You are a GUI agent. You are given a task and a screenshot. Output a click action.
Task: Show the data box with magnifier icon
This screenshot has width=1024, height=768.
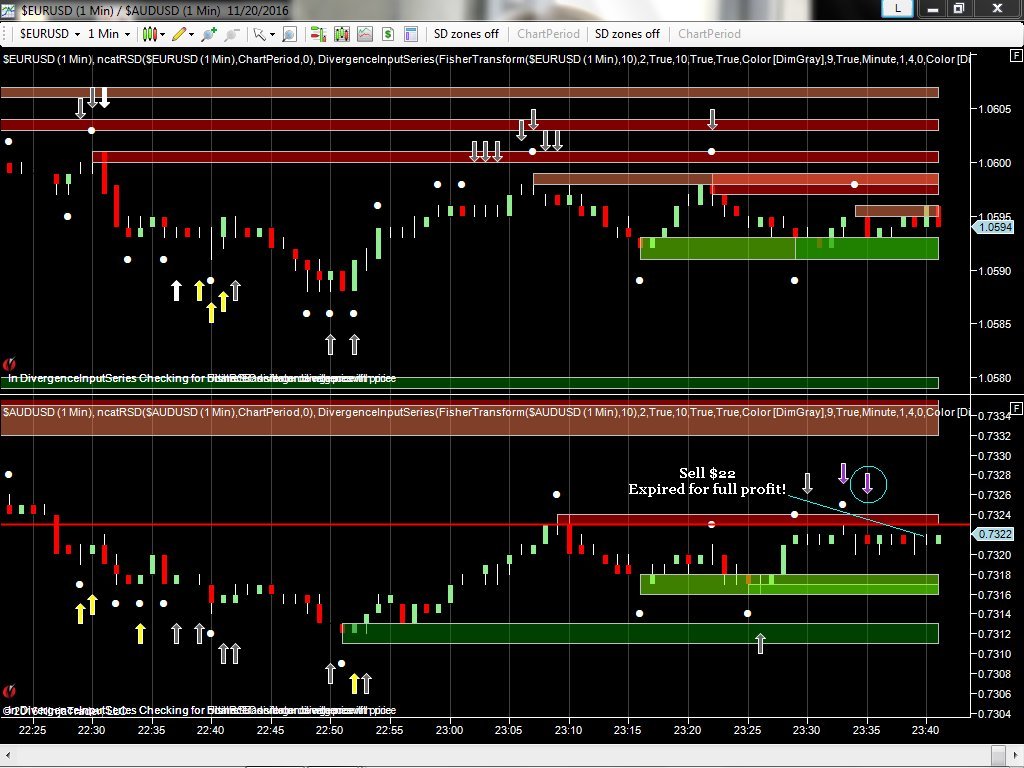289,34
